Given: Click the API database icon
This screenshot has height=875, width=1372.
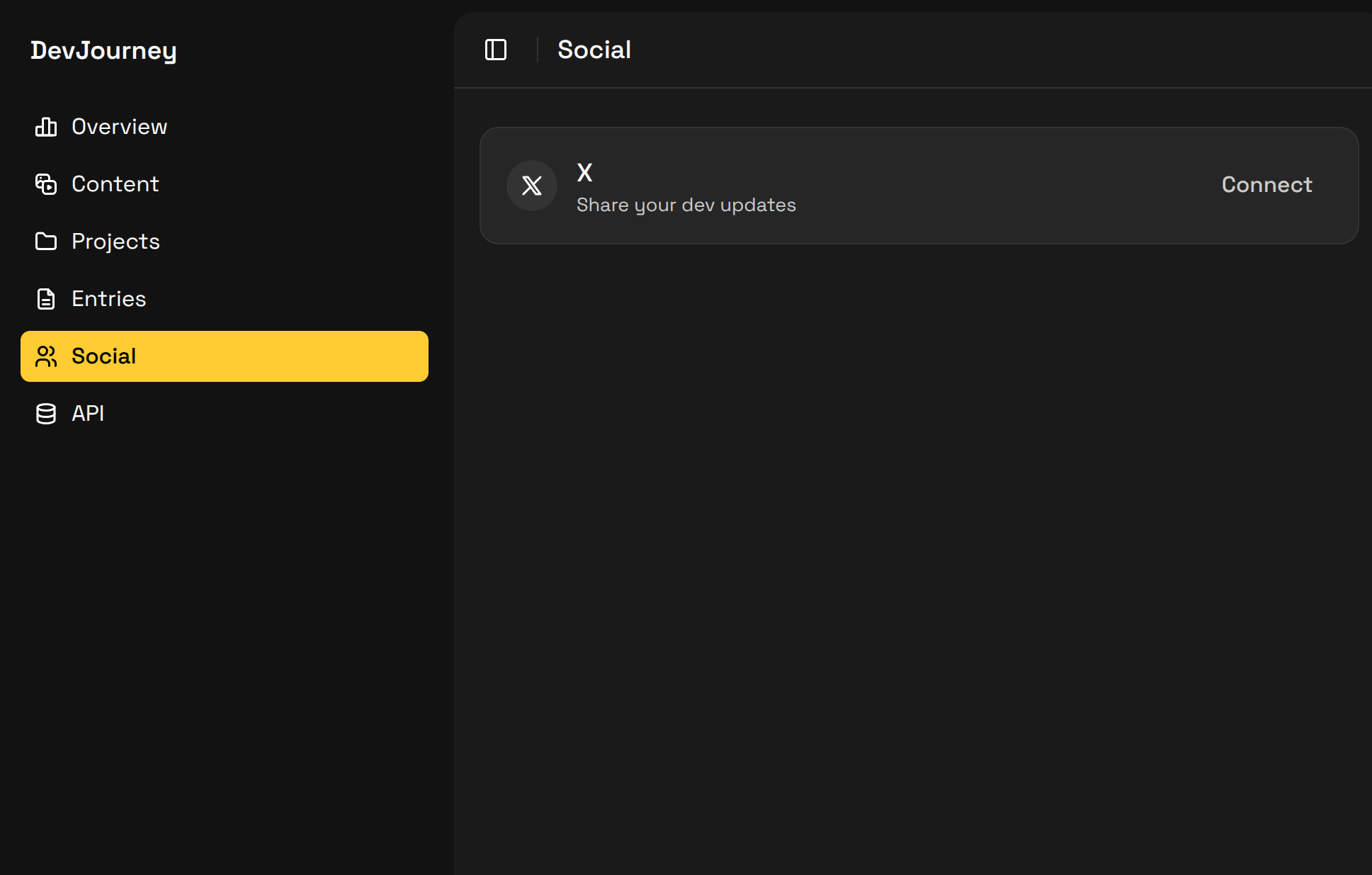Looking at the screenshot, I should 46,414.
